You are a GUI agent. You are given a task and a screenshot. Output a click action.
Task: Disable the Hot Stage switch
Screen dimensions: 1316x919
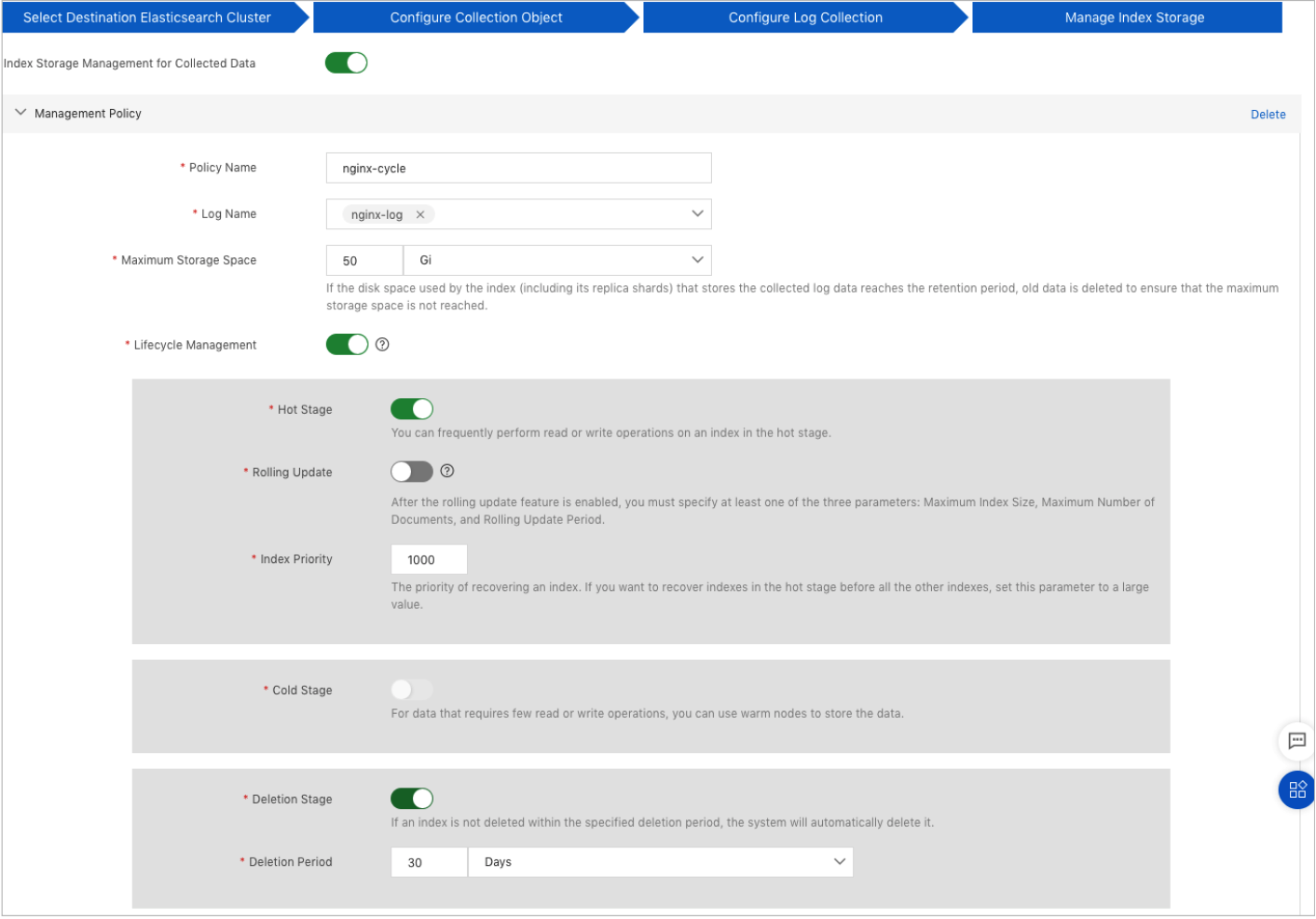(x=412, y=409)
